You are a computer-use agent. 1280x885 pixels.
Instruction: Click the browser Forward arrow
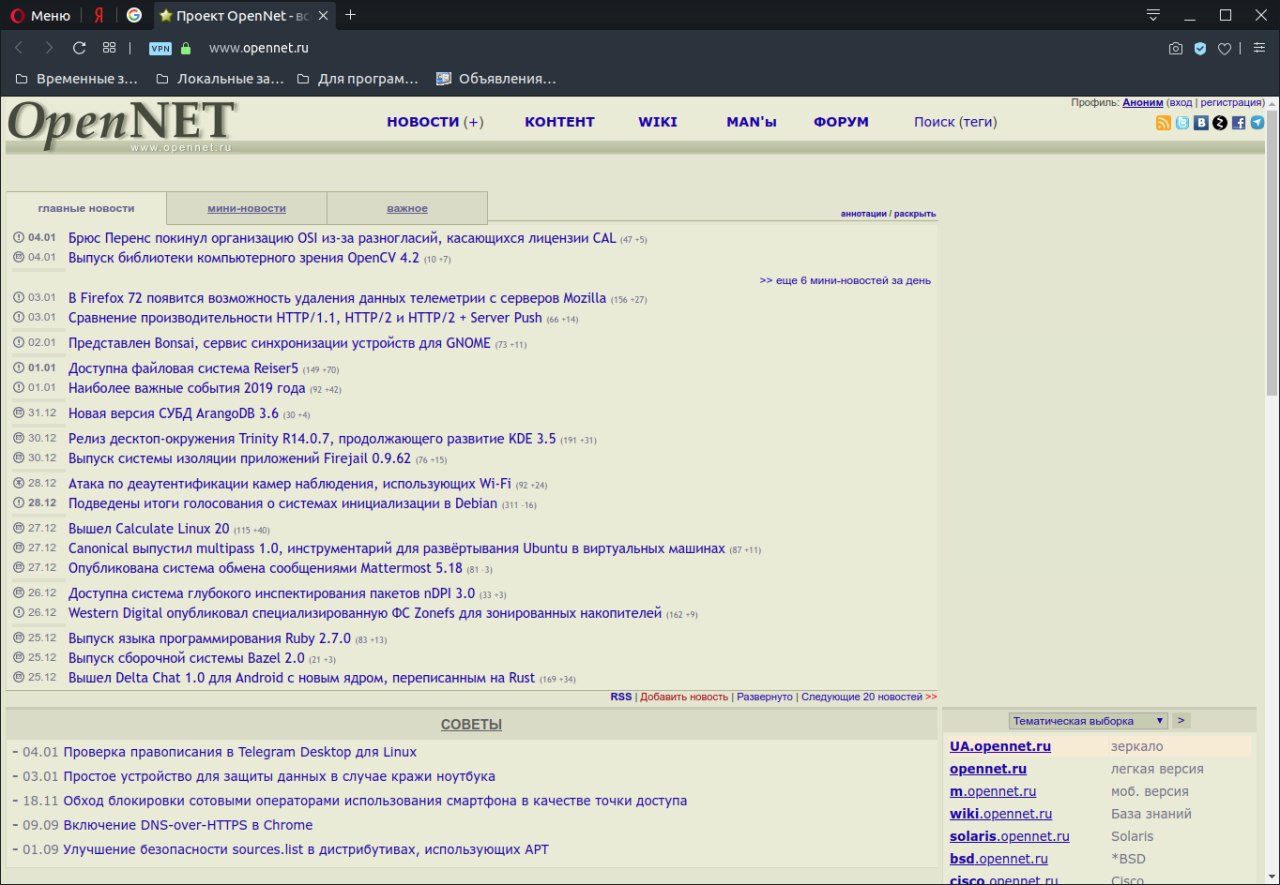pyautogui.click(x=49, y=48)
